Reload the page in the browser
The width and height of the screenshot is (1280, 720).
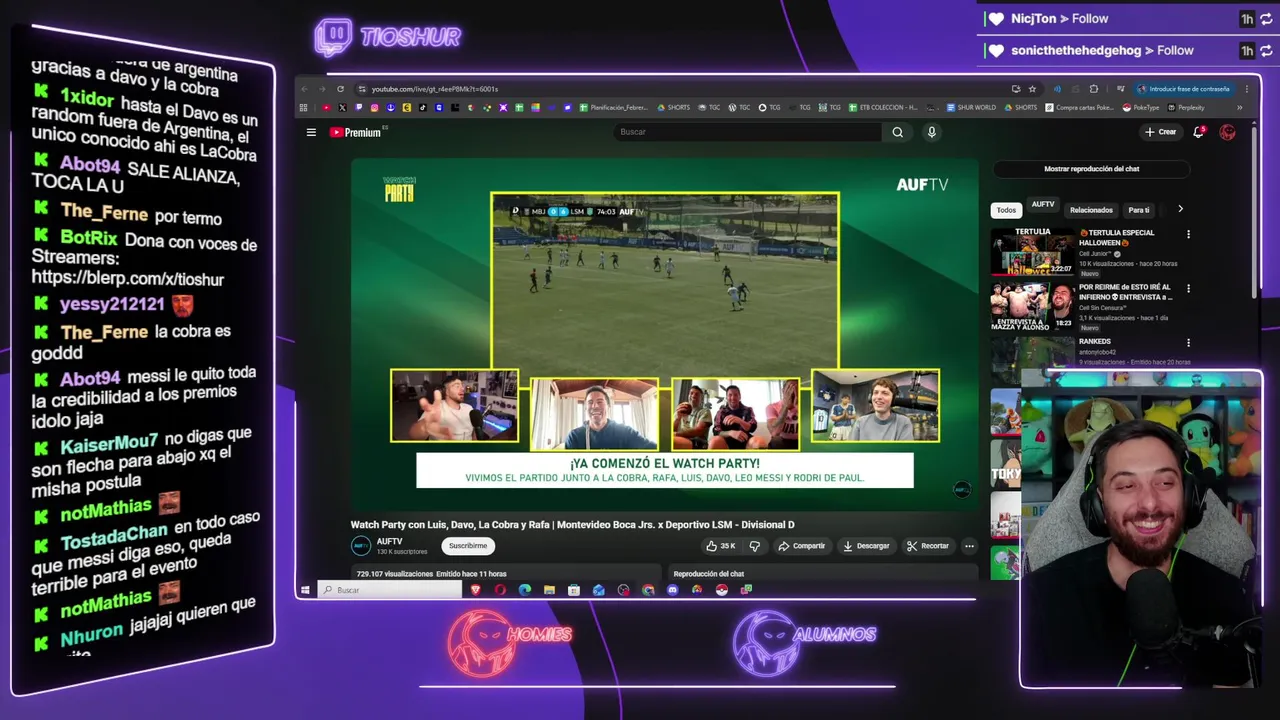tap(341, 89)
